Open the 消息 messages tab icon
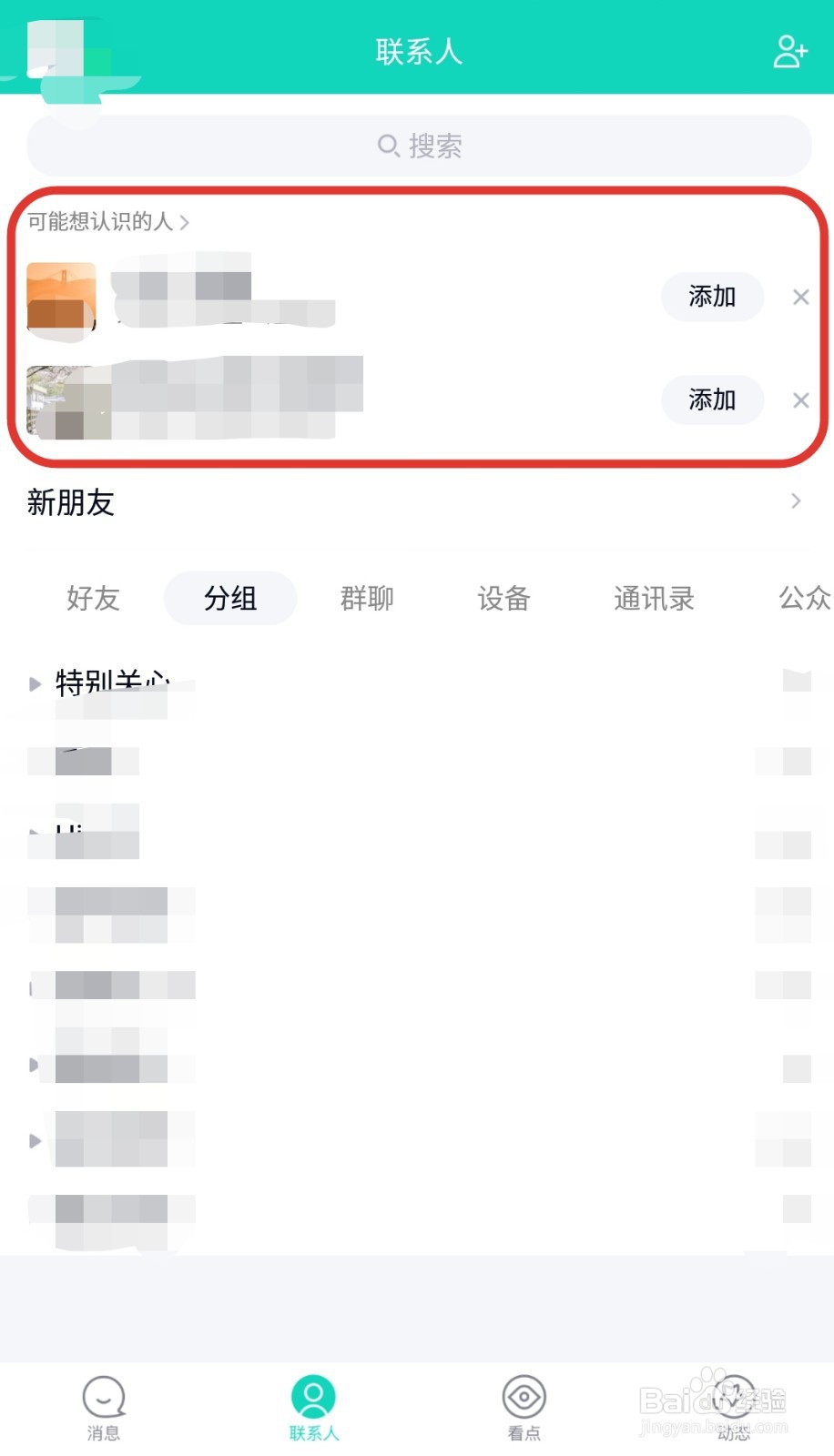Screen dimensions: 834x1456 point(104,1397)
